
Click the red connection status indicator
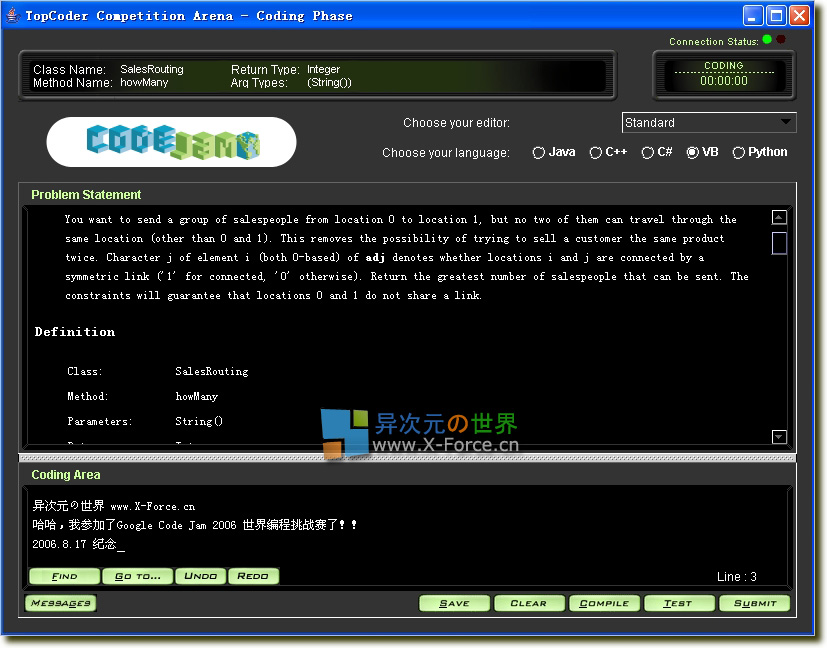click(782, 40)
